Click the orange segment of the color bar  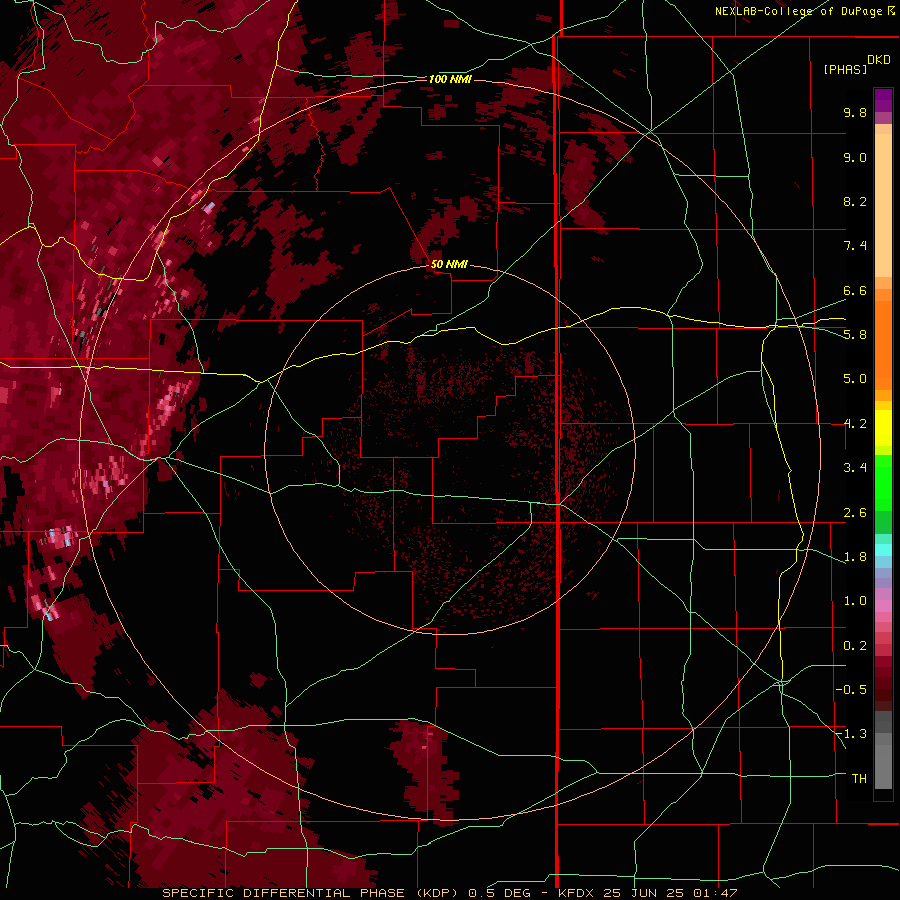[x=883, y=346]
